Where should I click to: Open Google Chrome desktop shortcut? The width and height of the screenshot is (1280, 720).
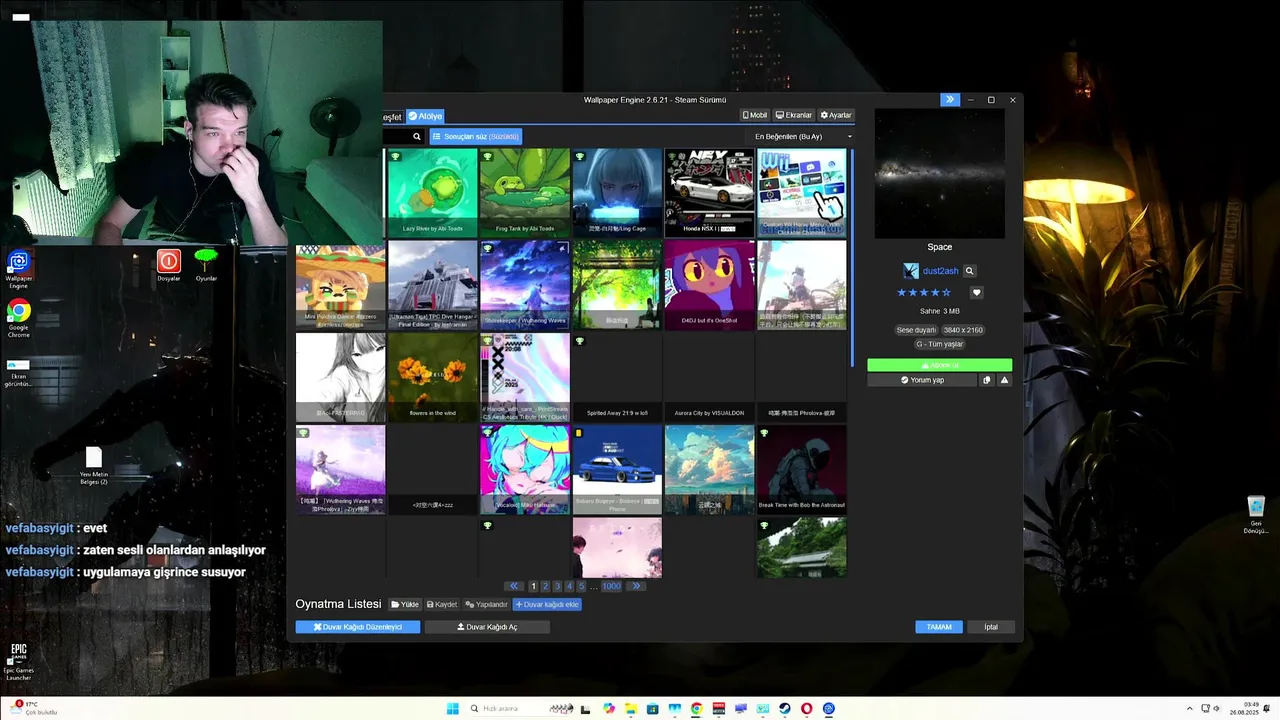[18, 319]
